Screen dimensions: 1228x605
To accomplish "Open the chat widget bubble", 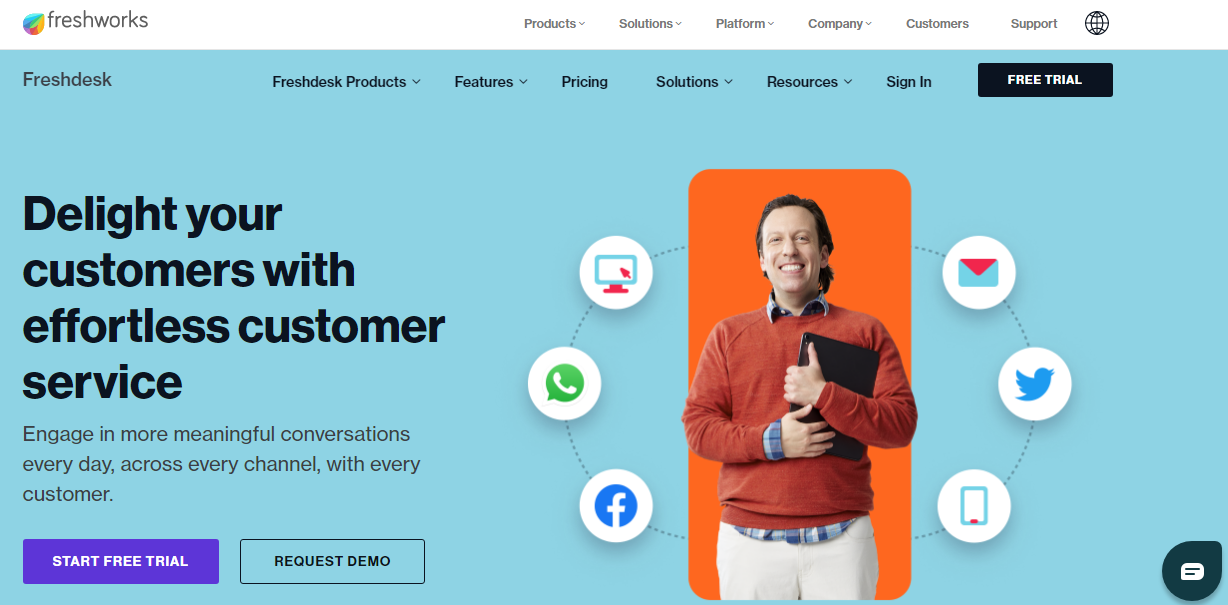I will (1192, 571).
